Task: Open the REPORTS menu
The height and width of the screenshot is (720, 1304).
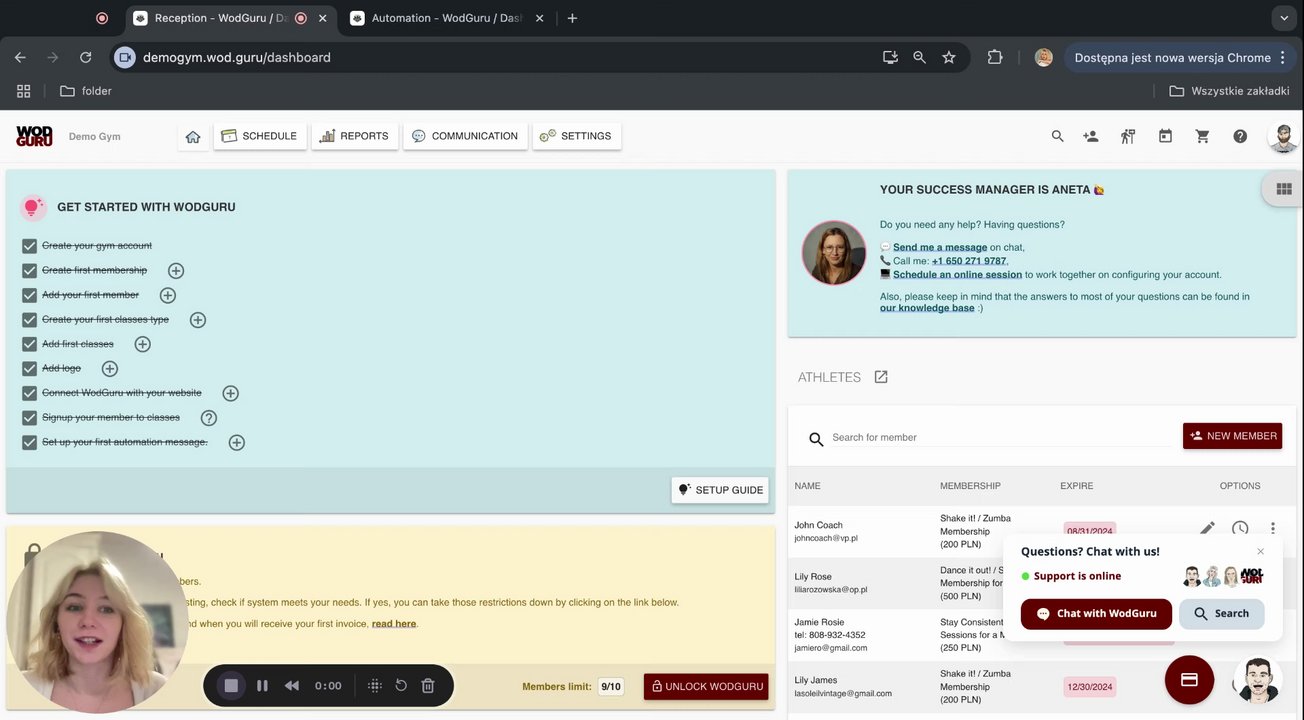Action: [x=355, y=136]
